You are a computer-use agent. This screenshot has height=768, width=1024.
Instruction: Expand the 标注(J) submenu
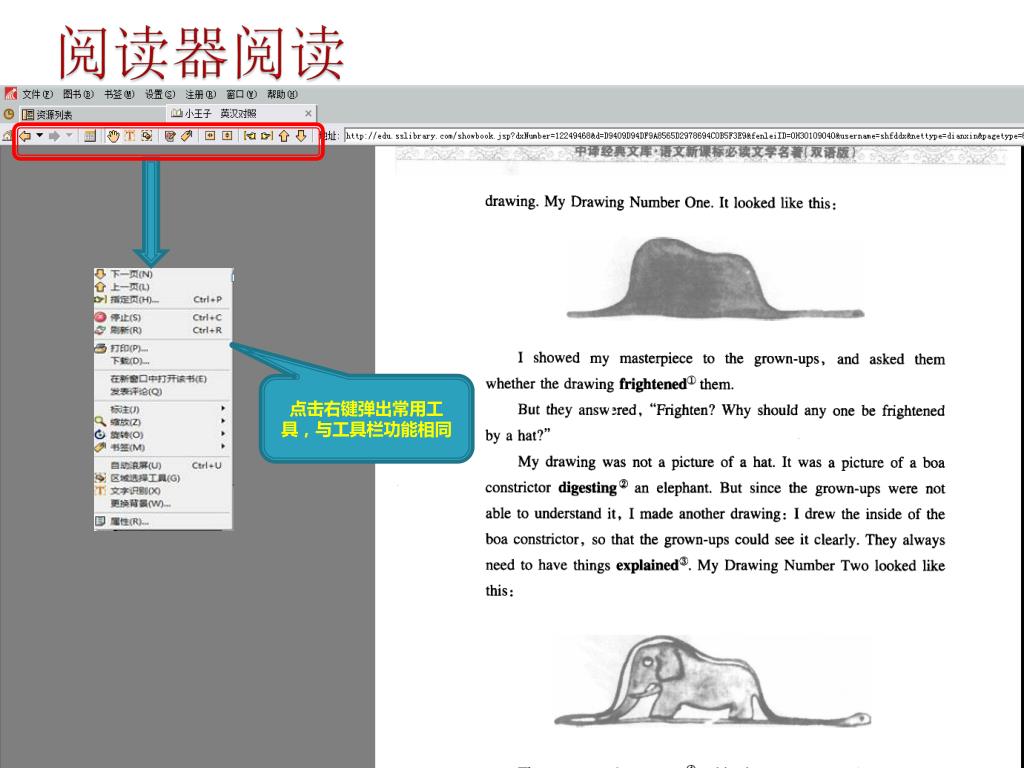click(x=163, y=409)
